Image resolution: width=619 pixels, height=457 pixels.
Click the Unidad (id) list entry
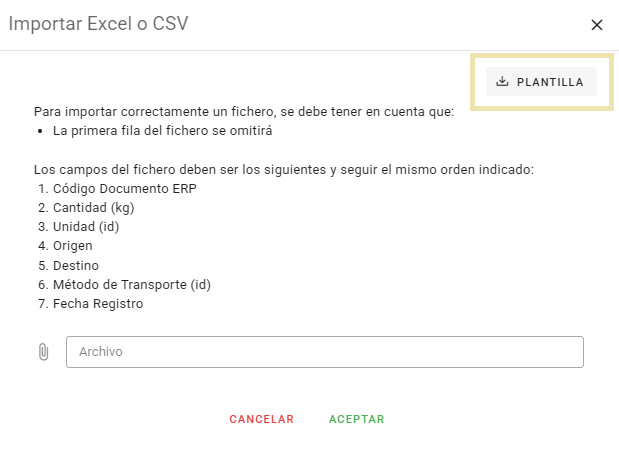pyautogui.click(x=88, y=227)
